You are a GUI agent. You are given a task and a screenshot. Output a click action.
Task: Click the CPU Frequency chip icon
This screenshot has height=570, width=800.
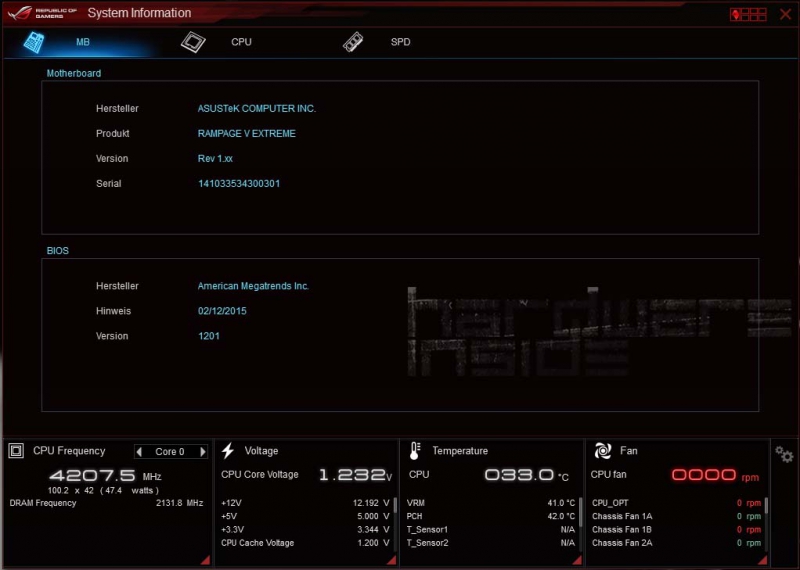tap(16, 451)
